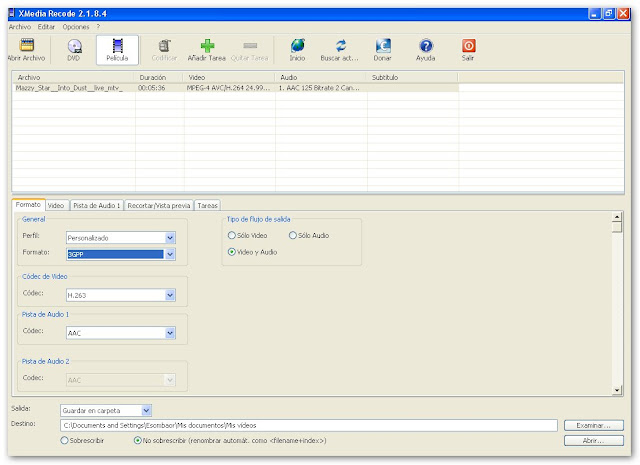The width and height of the screenshot is (640, 465).
Task: Expand the Formato 3GPP dropdown
Action: point(170,254)
